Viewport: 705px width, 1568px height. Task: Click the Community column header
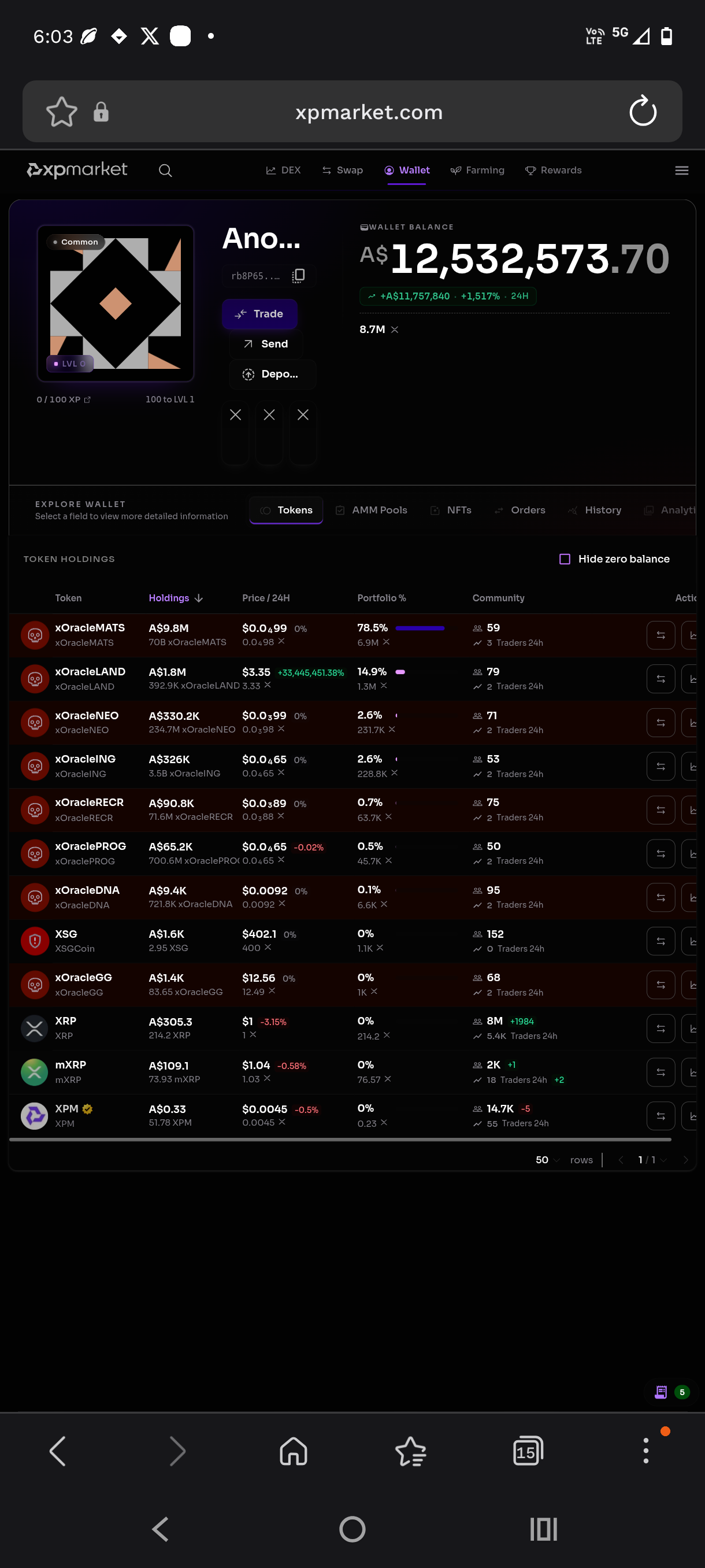coord(498,598)
